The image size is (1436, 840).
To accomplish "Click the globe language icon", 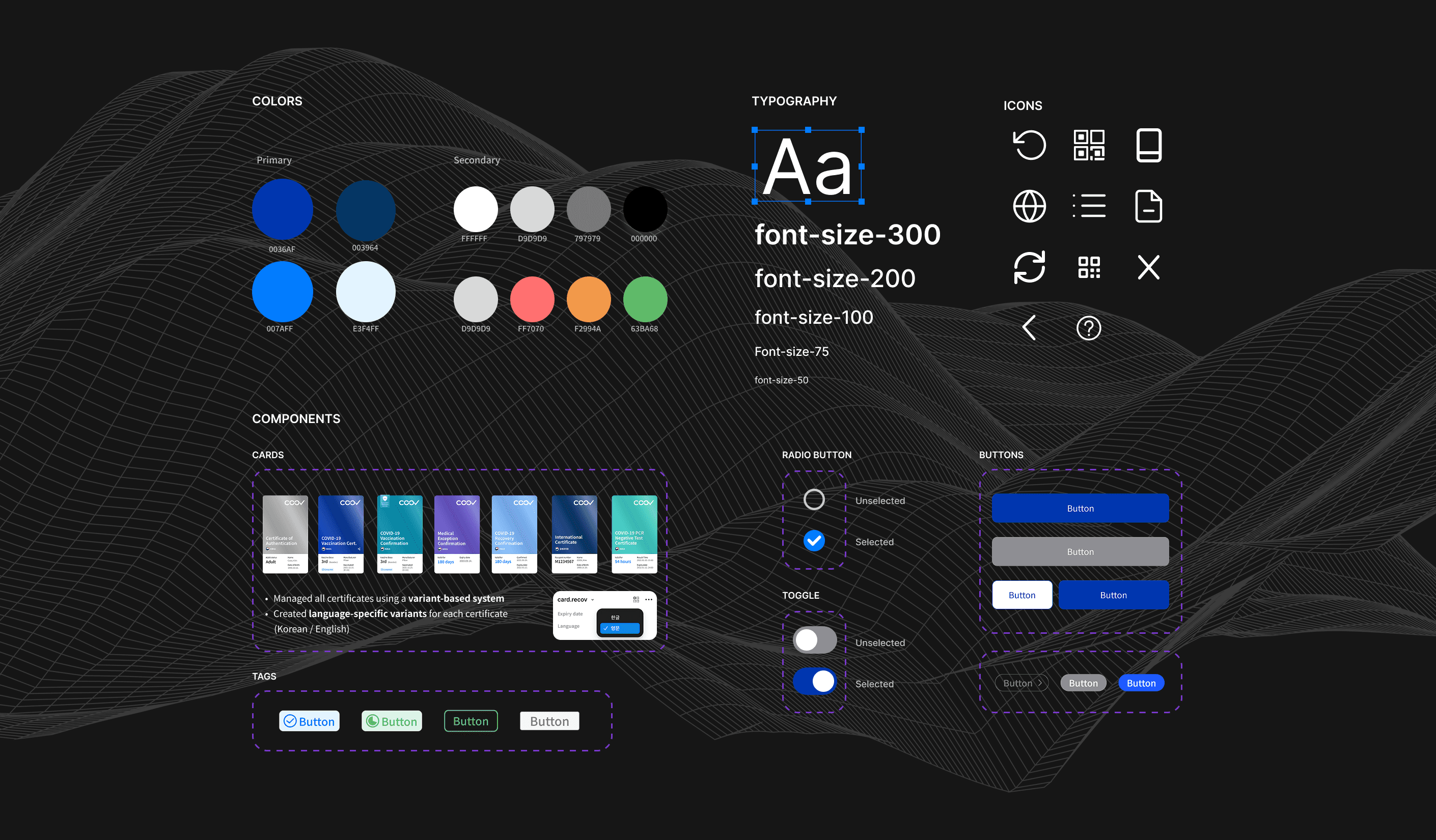I will 1029,206.
